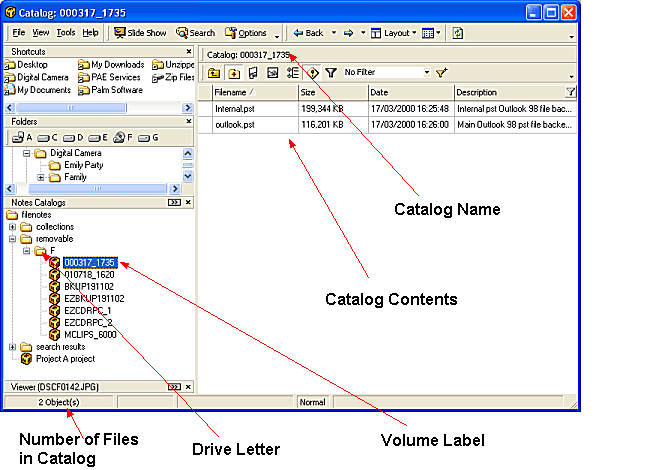The width and height of the screenshot is (650, 470).
Task: Click the refresh icon in toolbar
Action: click(x=458, y=33)
